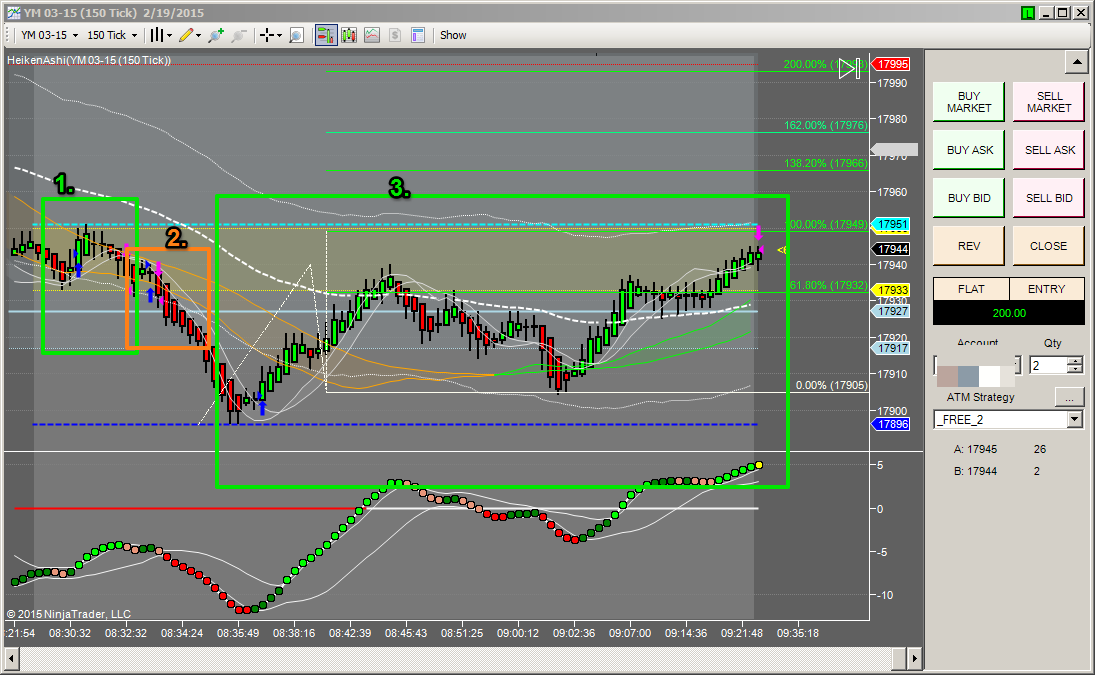Click the 162.00% (17976) Fibonacci label
1095x675 pixels.
[x=825, y=125]
